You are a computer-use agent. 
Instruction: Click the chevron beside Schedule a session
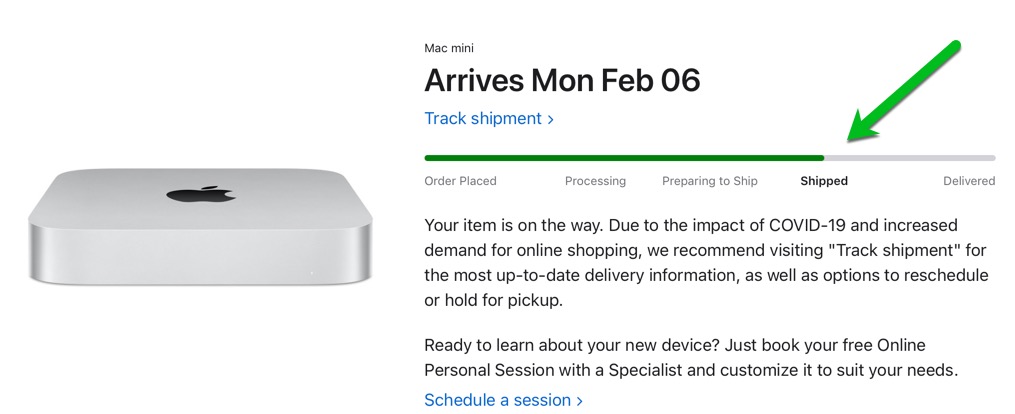(579, 401)
